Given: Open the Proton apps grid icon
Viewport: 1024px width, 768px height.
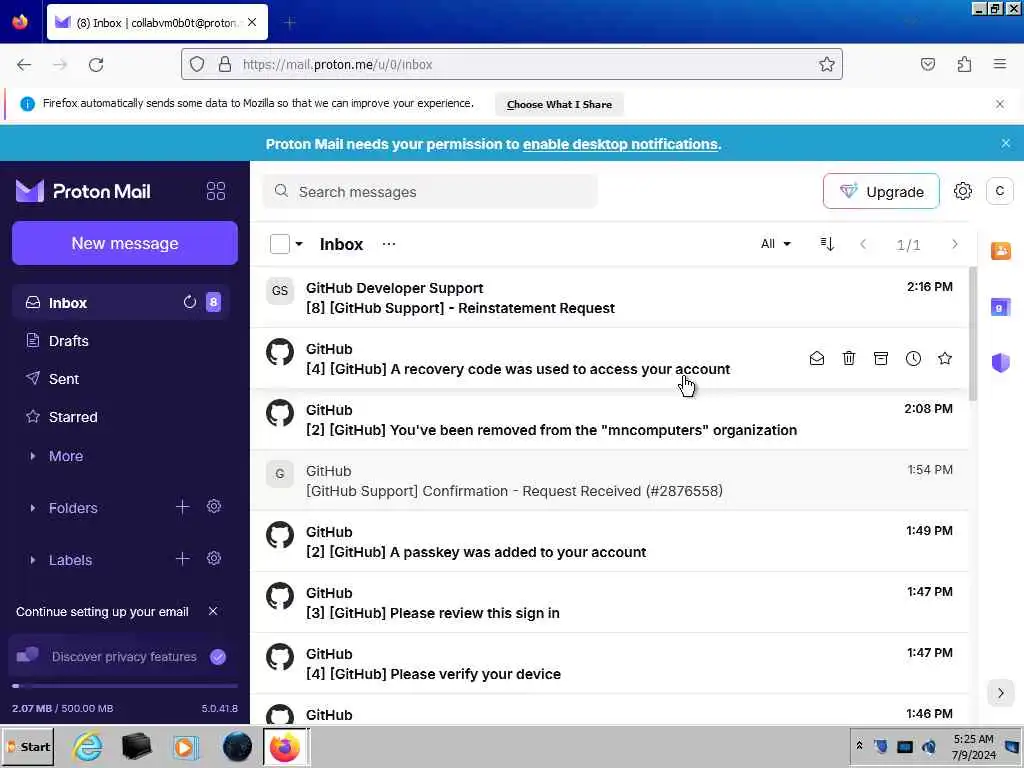Looking at the screenshot, I should pos(216,191).
